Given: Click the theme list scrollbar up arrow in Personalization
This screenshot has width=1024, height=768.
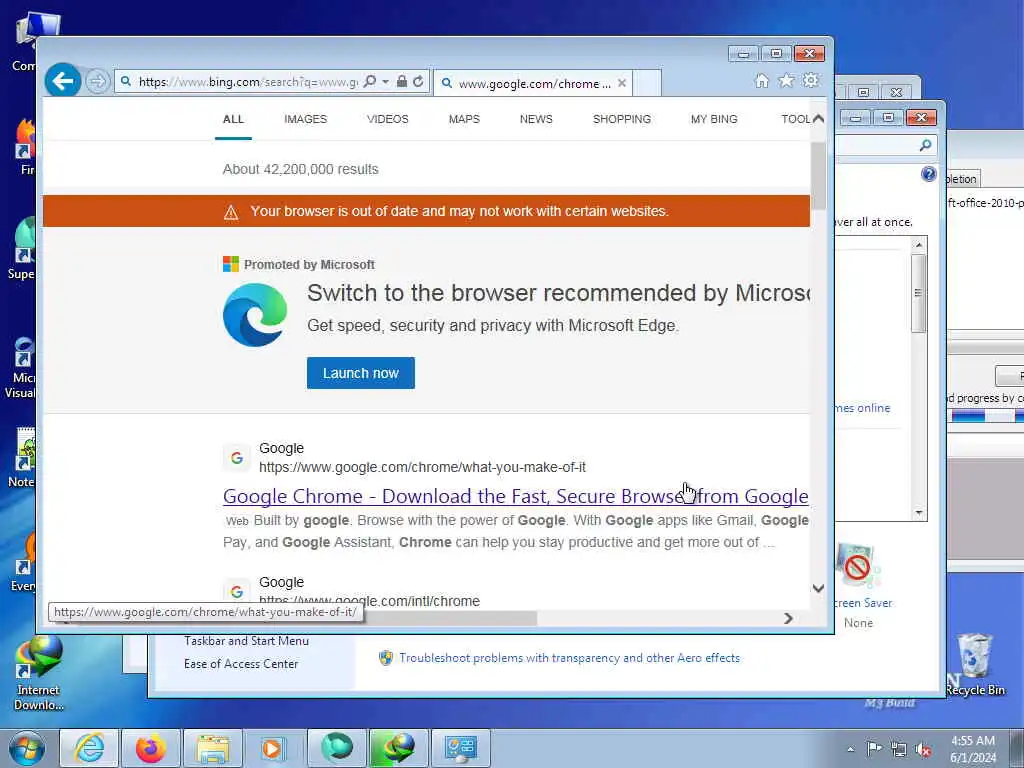Looking at the screenshot, I should click(x=919, y=245).
